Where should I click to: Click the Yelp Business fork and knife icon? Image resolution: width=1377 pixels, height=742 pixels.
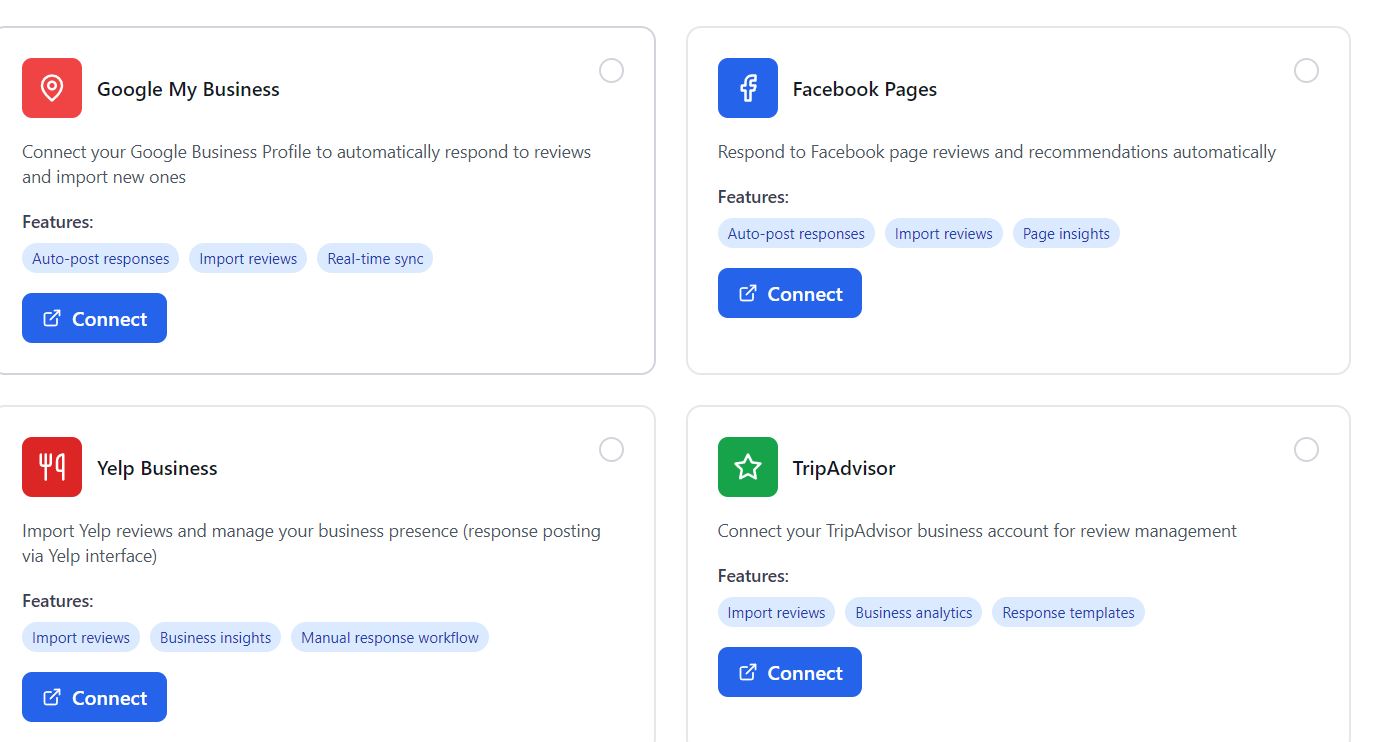[52, 467]
